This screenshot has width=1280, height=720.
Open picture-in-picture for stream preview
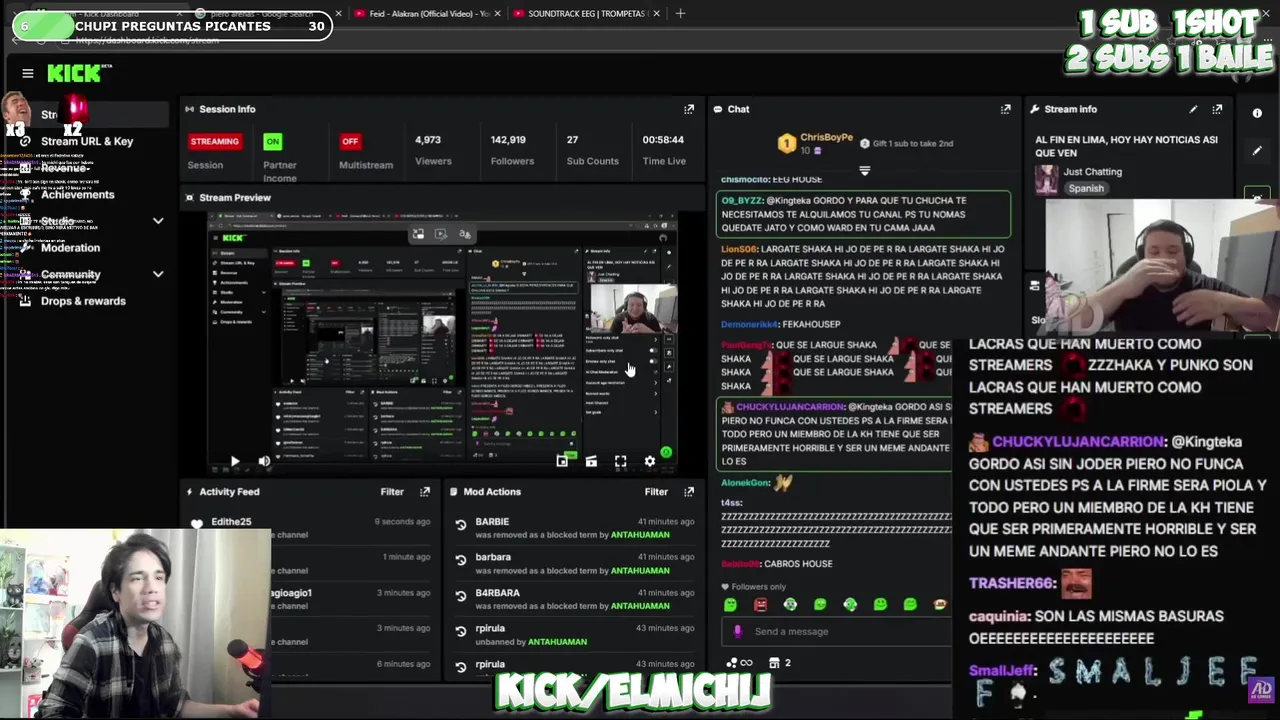click(x=562, y=461)
